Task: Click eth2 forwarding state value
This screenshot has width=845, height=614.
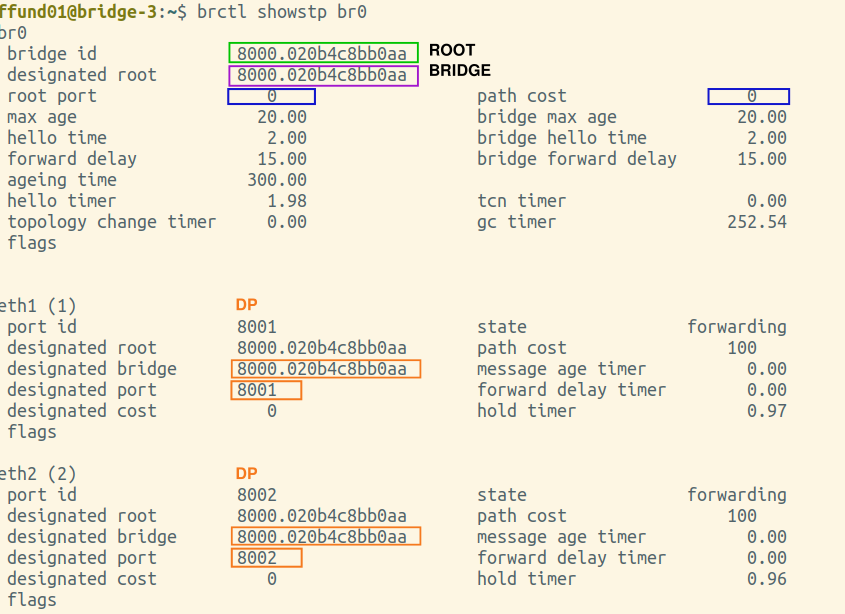Action: tap(737, 495)
